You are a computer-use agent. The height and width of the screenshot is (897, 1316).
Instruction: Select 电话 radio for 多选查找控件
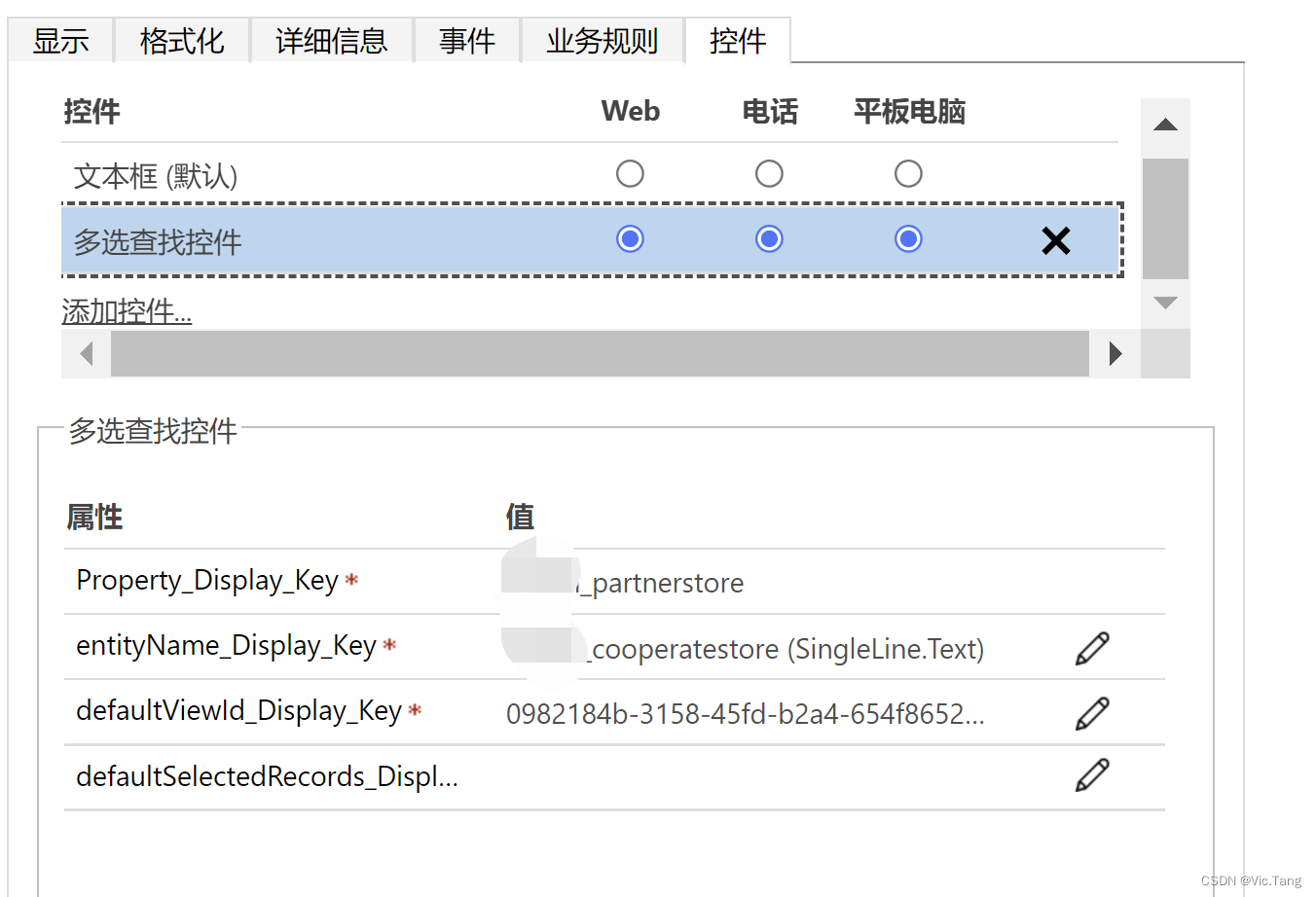click(769, 239)
